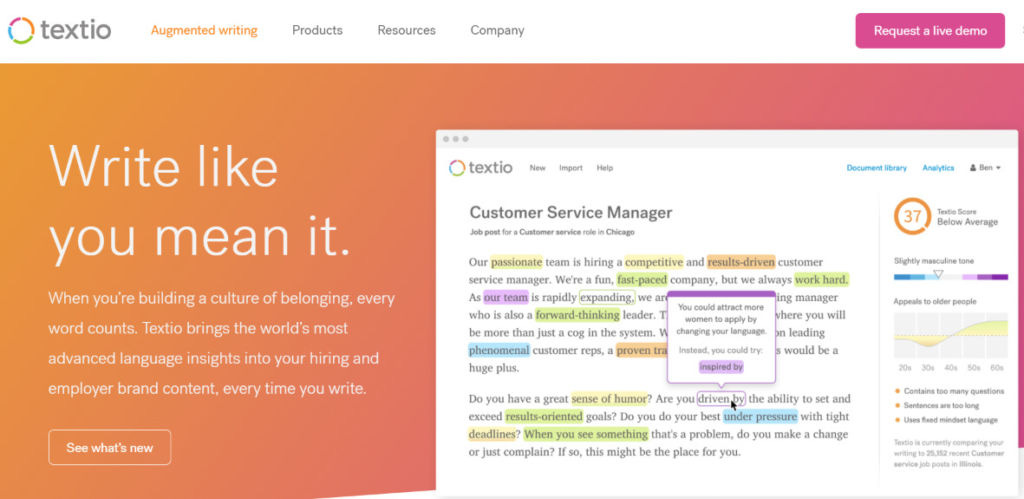This screenshot has height=499, width=1024.
Task: Click highlighted phrase results-oriented
Action: (x=543, y=416)
